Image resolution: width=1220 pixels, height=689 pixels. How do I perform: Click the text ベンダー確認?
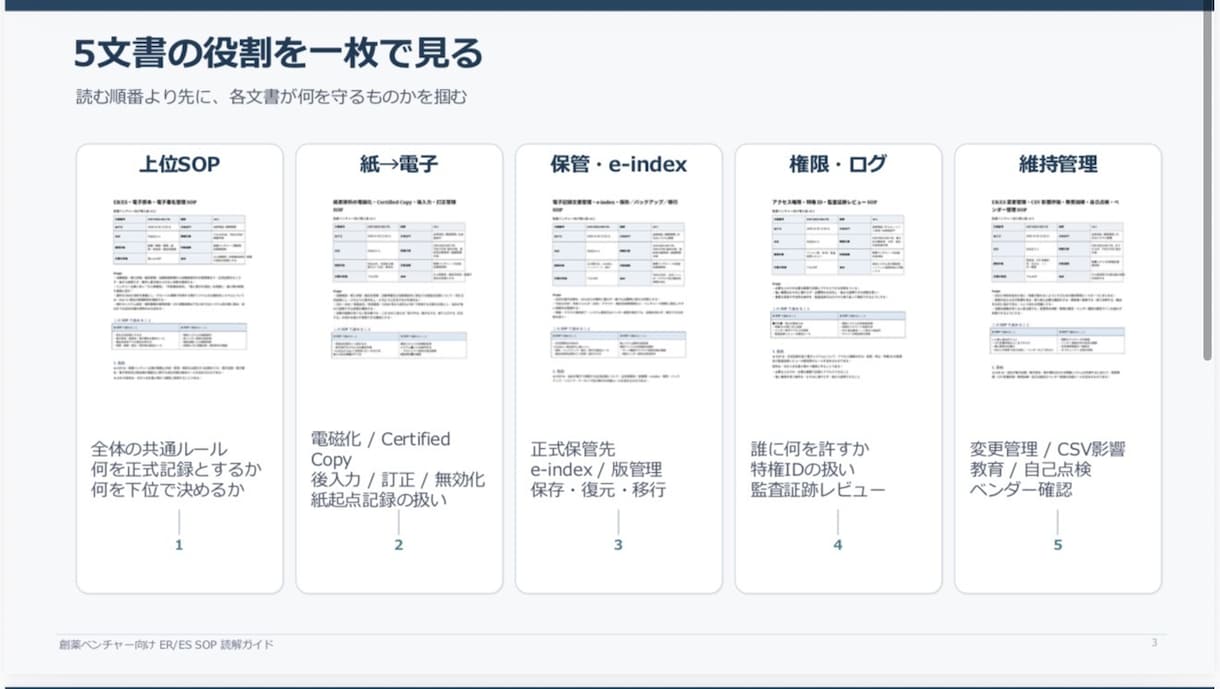click(x=1021, y=490)
